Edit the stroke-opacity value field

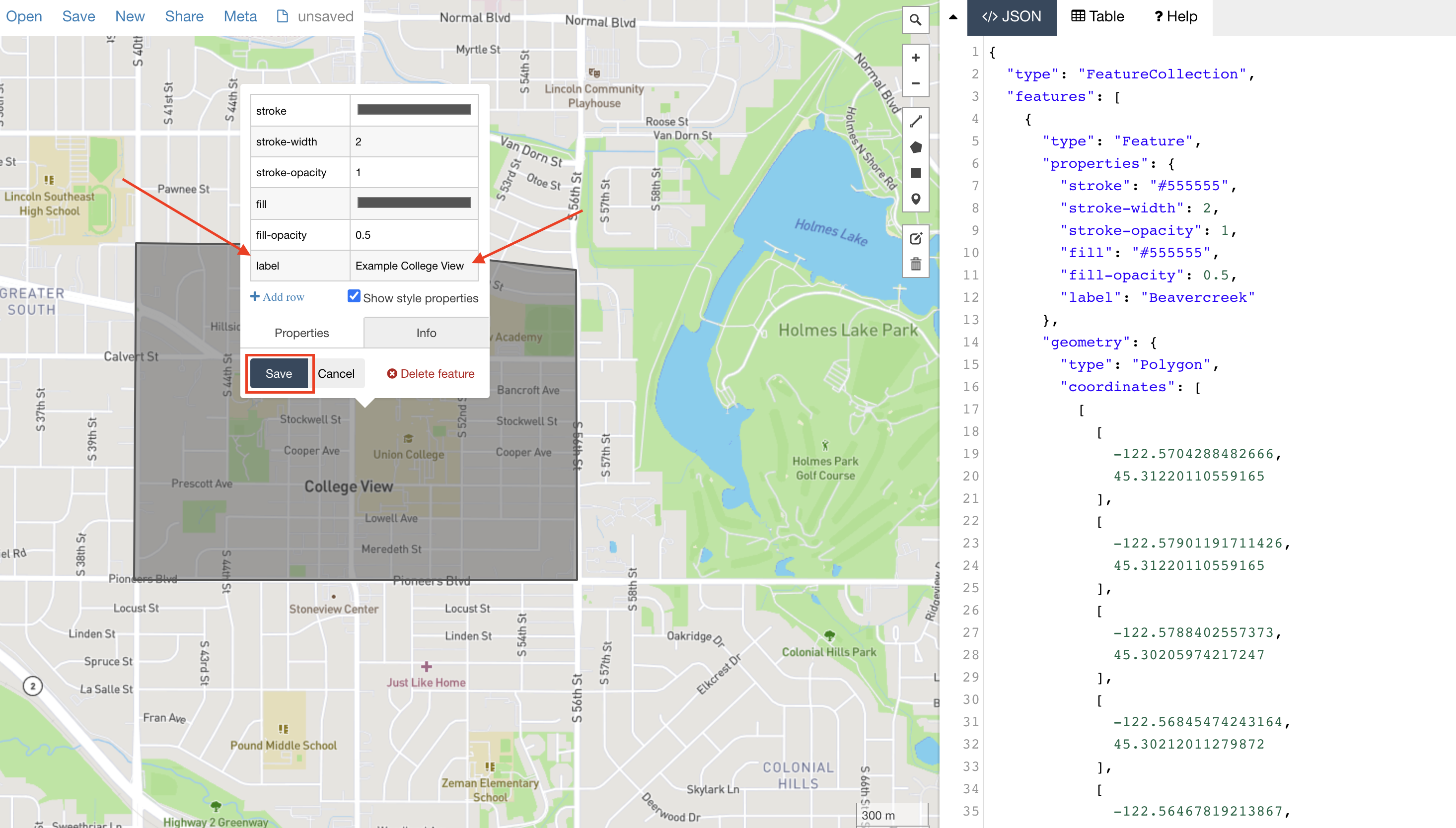point(414,172)
